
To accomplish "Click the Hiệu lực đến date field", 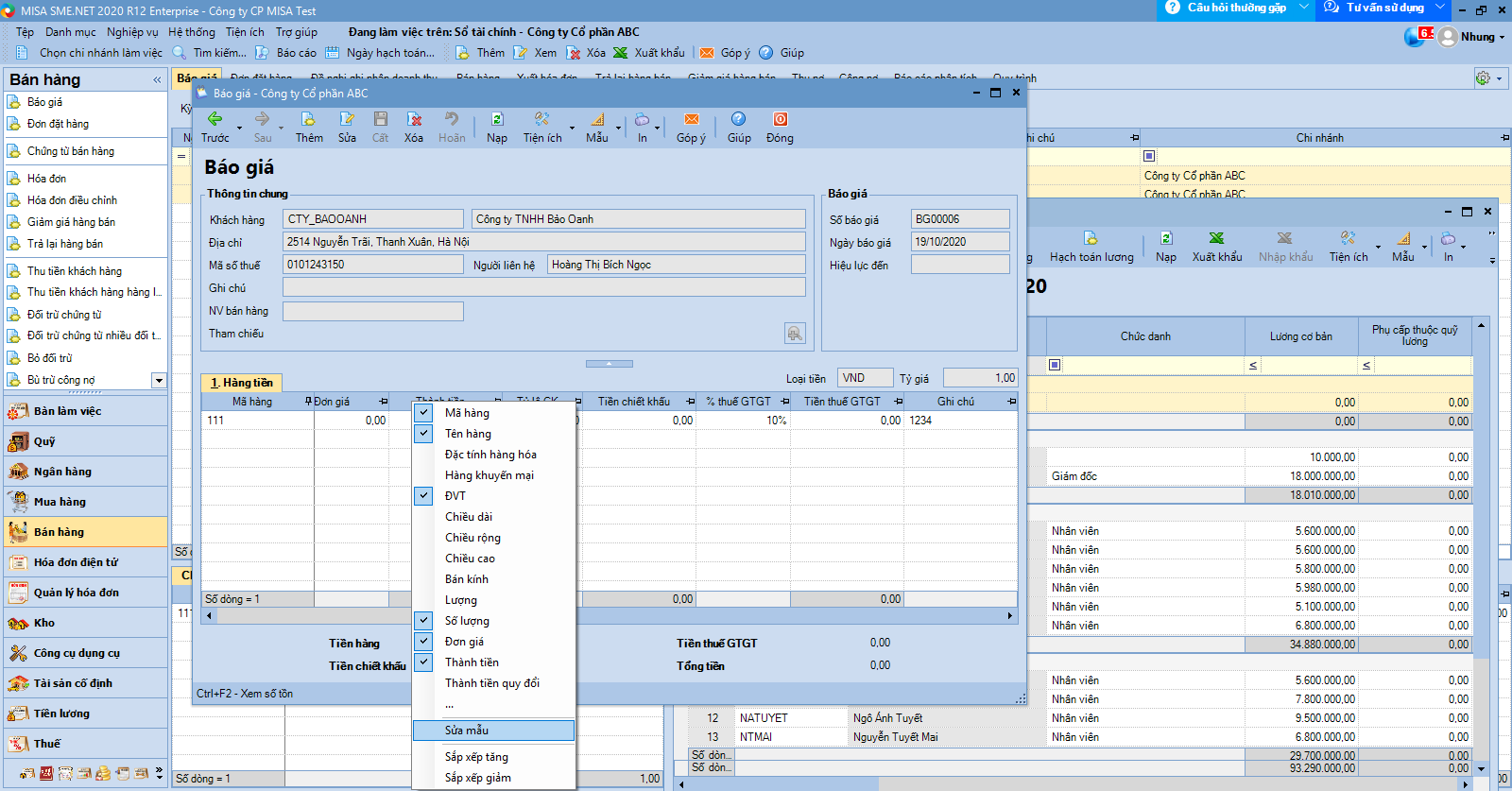I will tap(960, 265).
